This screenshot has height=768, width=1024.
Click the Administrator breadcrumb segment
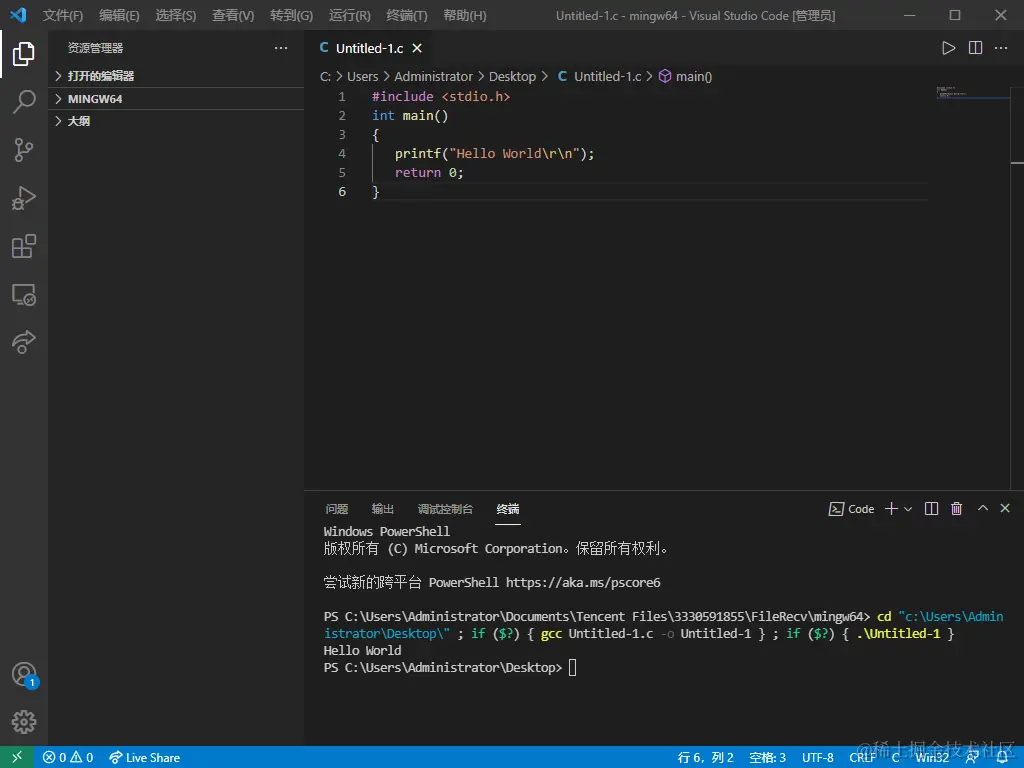pos(433,76)
